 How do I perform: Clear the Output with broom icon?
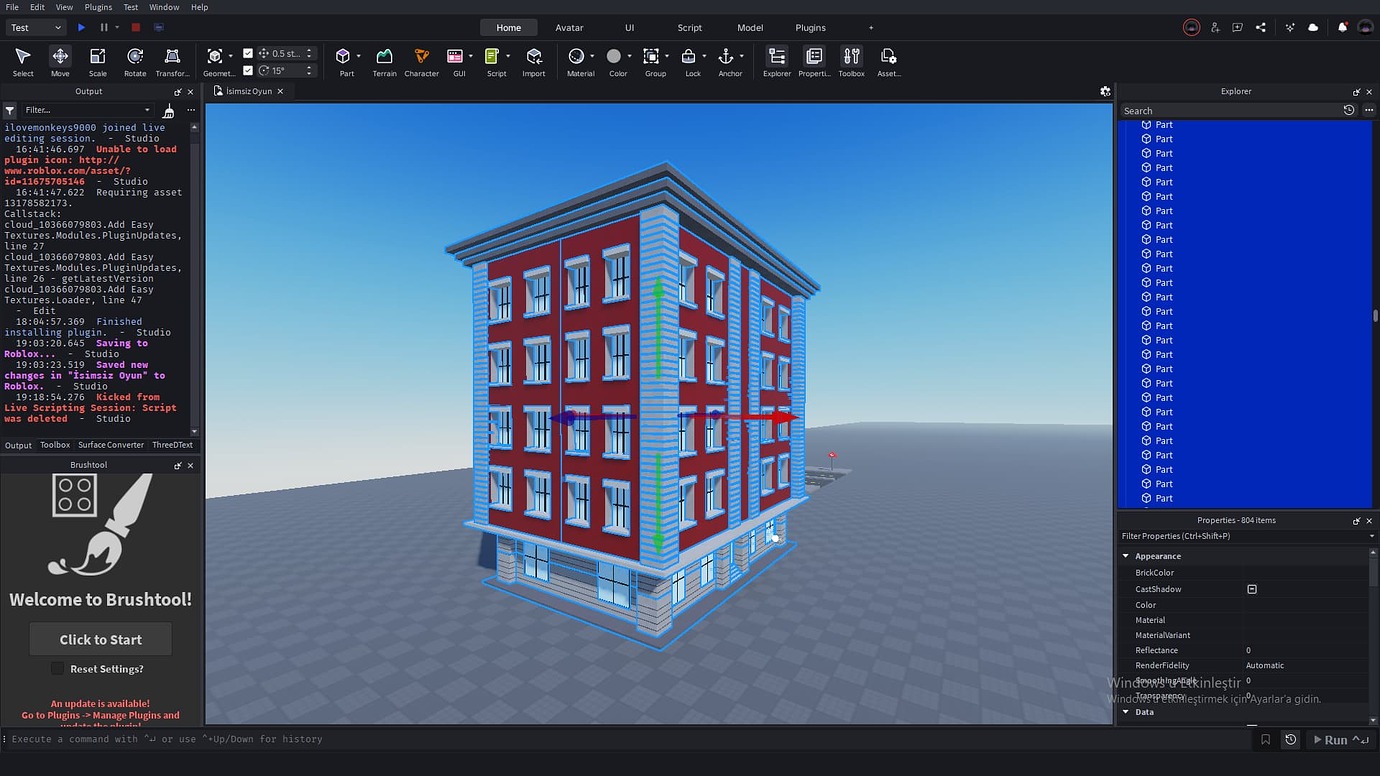tap(169, 110)
